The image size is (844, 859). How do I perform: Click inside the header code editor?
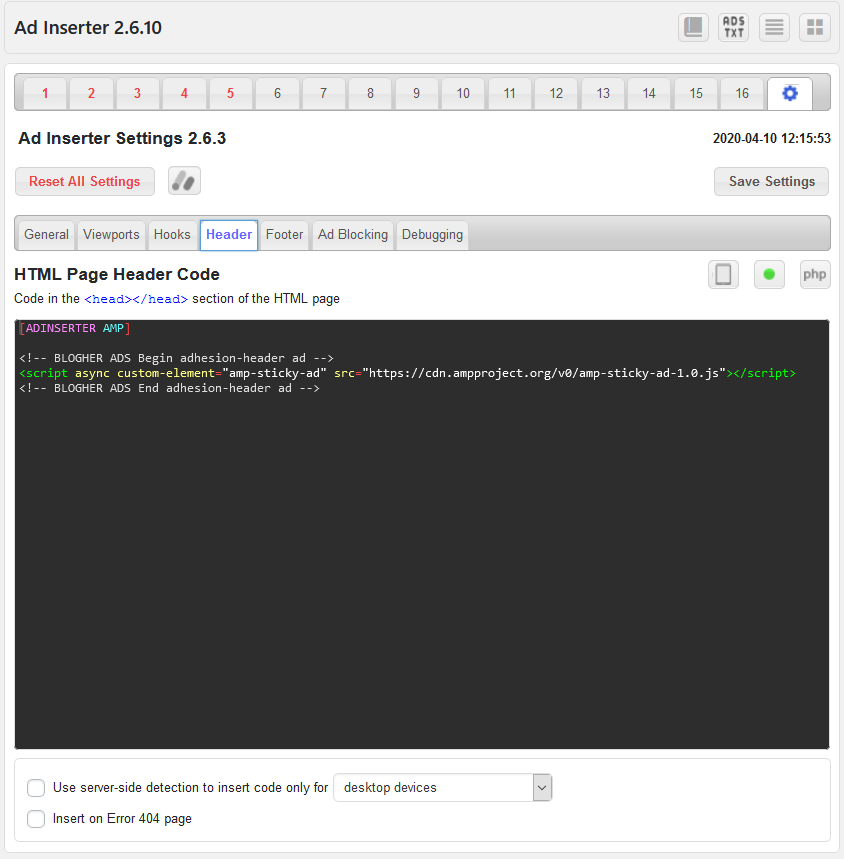tap(422, 534)
